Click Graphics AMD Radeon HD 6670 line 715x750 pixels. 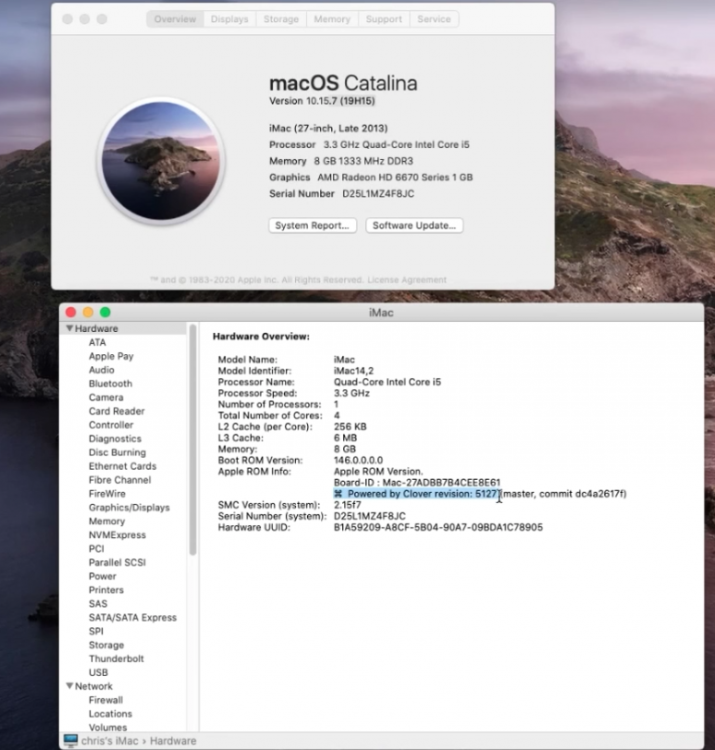(371, 177)
